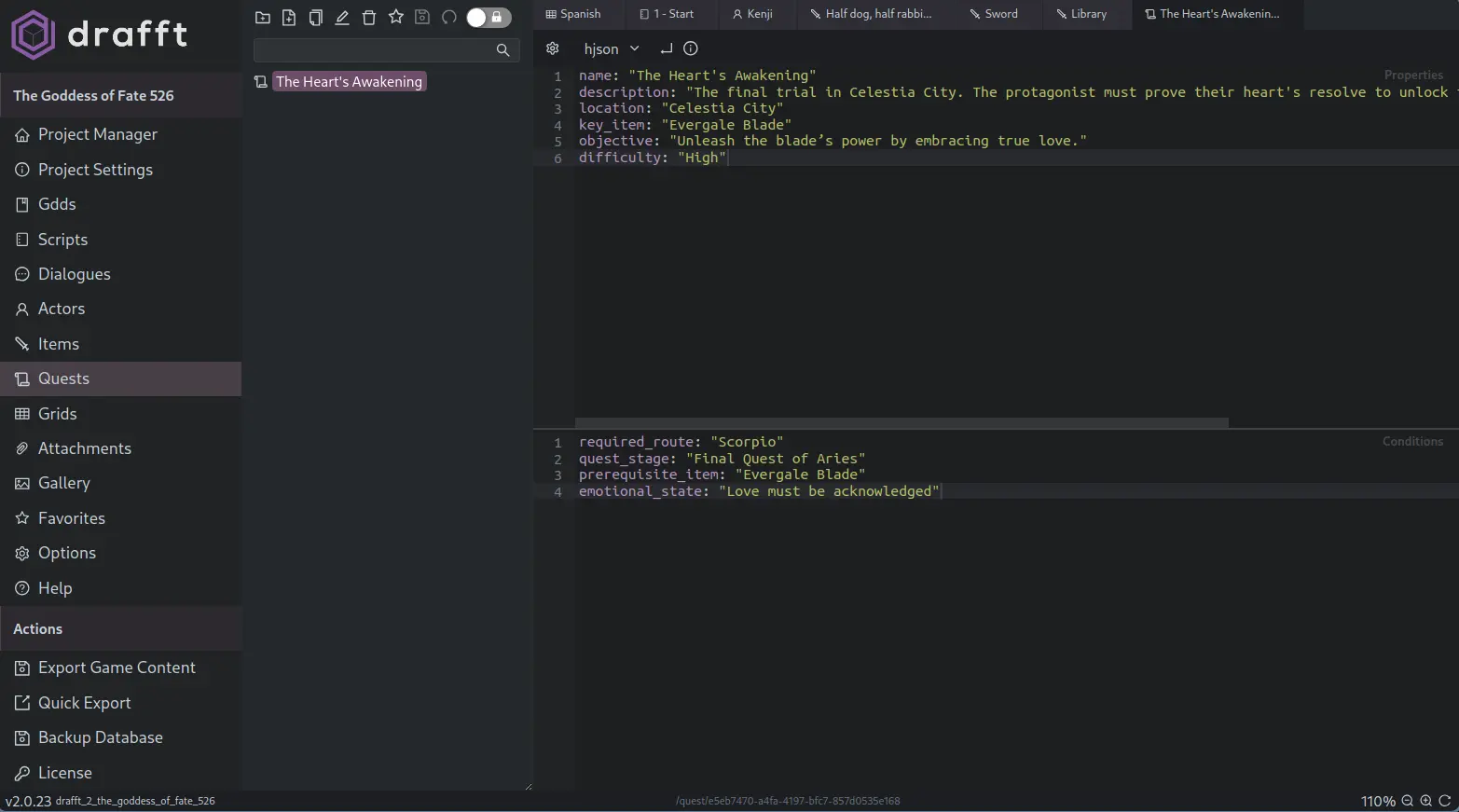Run Export Game Content
Image resolution: width=1459 pixels, height=812 pixels.
tap(117, 667)
